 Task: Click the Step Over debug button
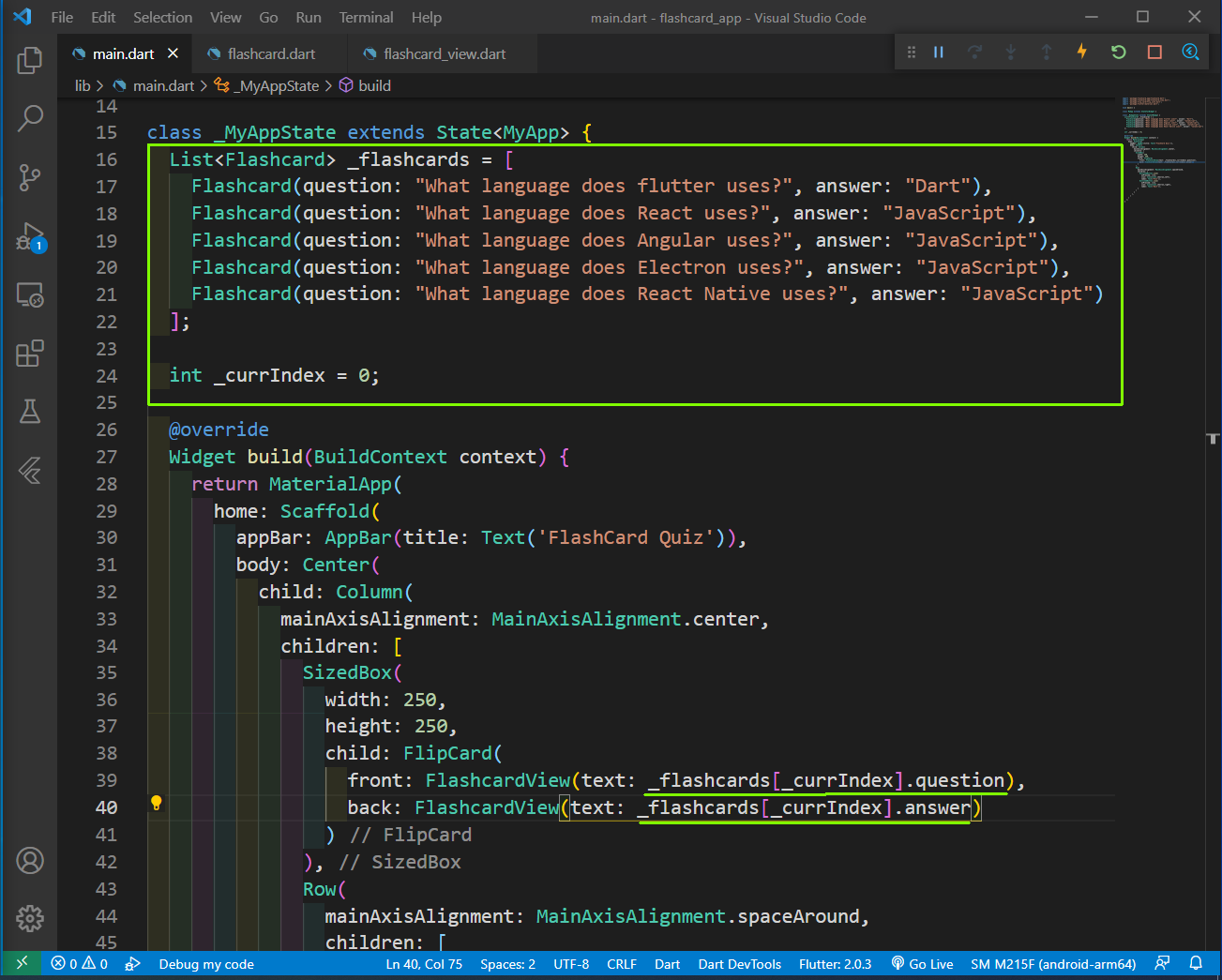pyautogui.click(x=975, y=53)
